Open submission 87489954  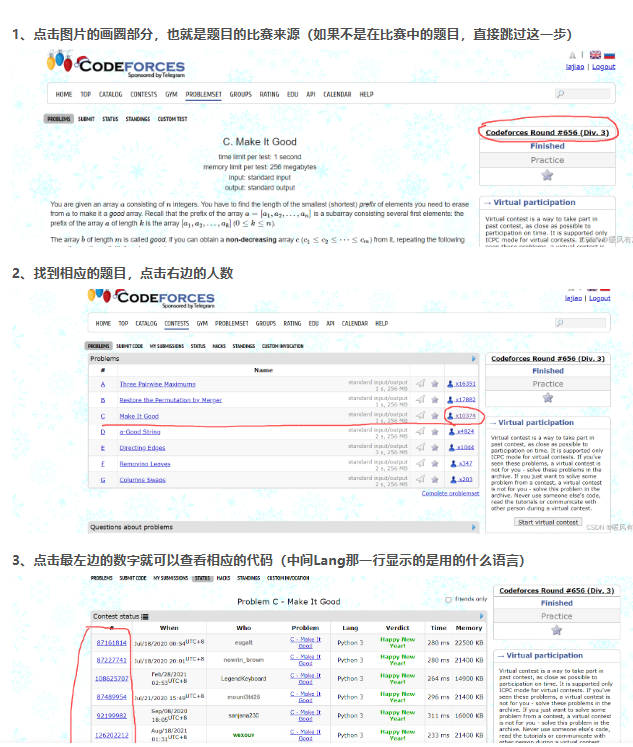(111, 697)
